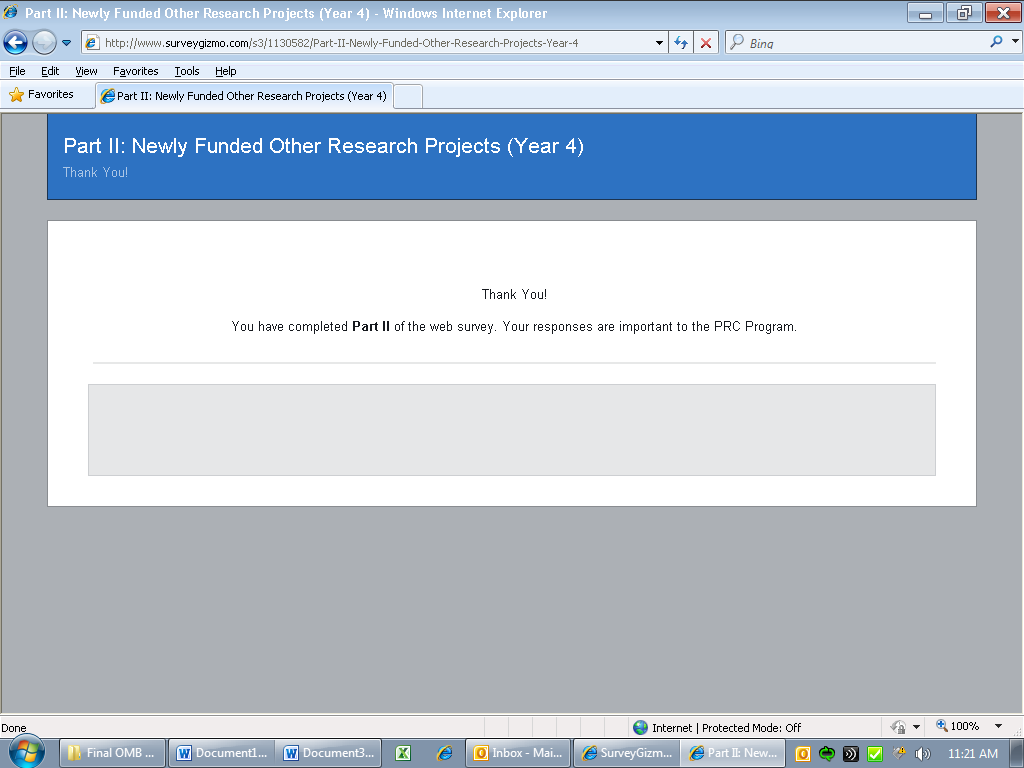Click the tray icon beside volume
This screenshot has width=1024, height=768.
(x=899, y=753)
